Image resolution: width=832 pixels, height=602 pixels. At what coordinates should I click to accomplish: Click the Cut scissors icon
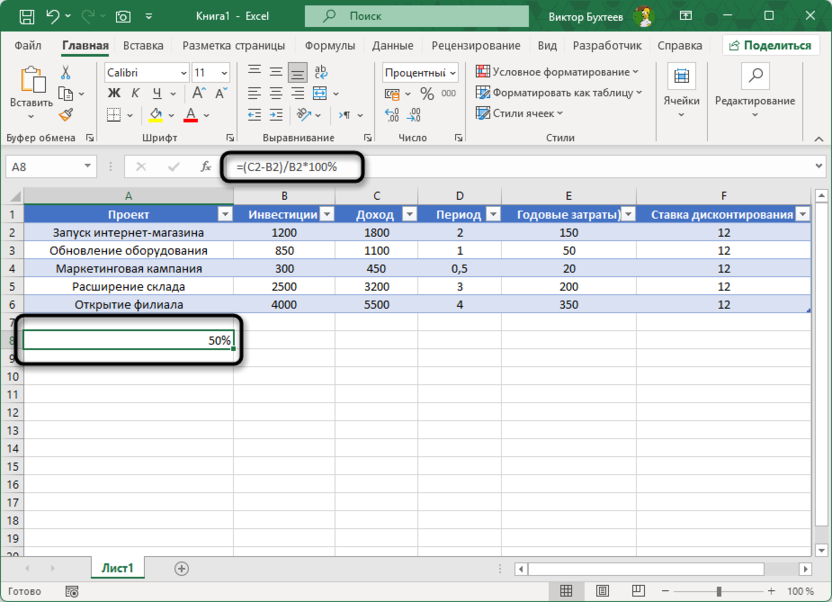65,73
